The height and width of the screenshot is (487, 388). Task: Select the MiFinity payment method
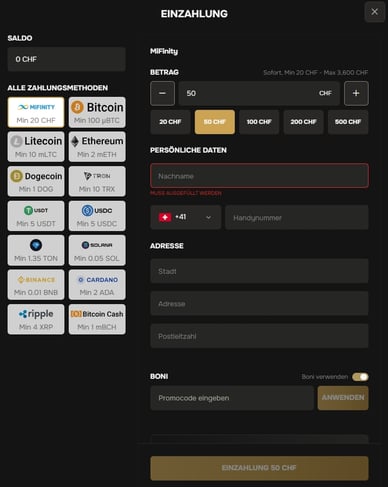click(x=36, y=112)
